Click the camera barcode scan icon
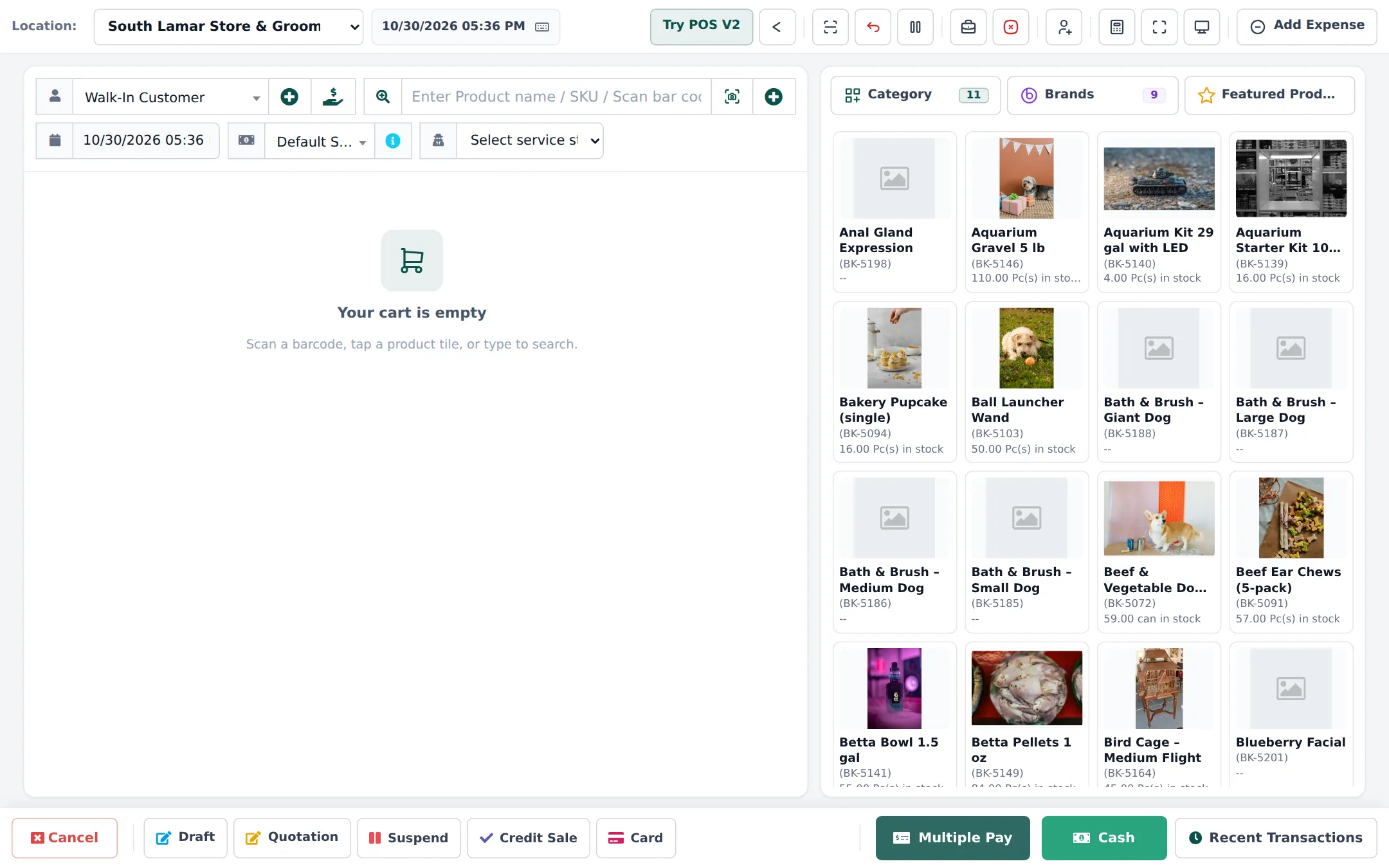The width and height of the screenshot is (1389, 868). coord(732,96)
